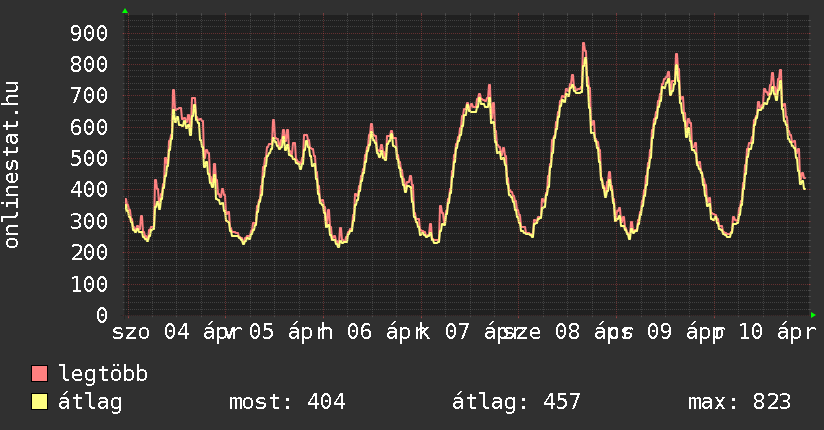
Task: Click the green arrow atop the y-axis
Action: tap(124, 11)
